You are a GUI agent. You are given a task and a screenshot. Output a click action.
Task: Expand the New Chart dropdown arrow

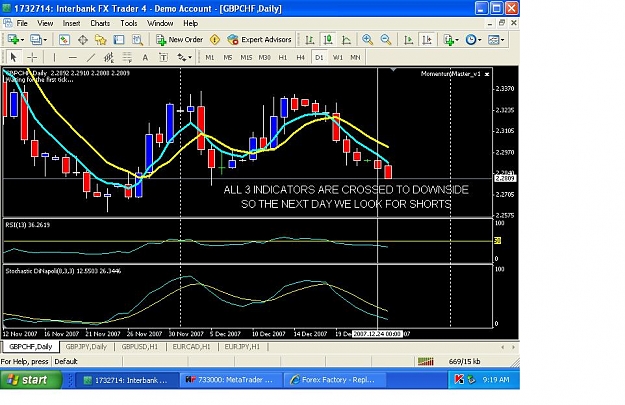22,40
